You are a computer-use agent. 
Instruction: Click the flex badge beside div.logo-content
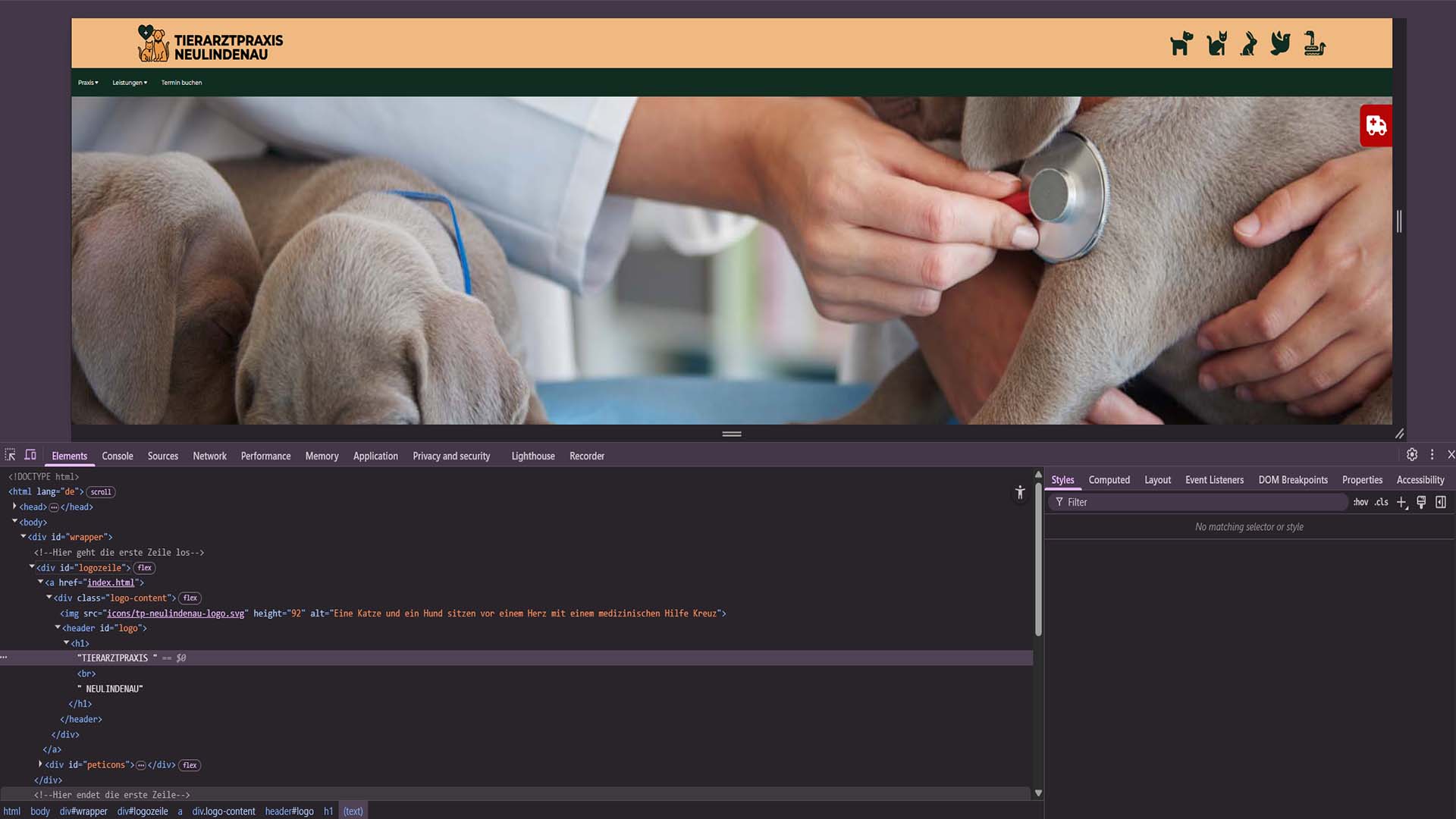coord(190,598)
